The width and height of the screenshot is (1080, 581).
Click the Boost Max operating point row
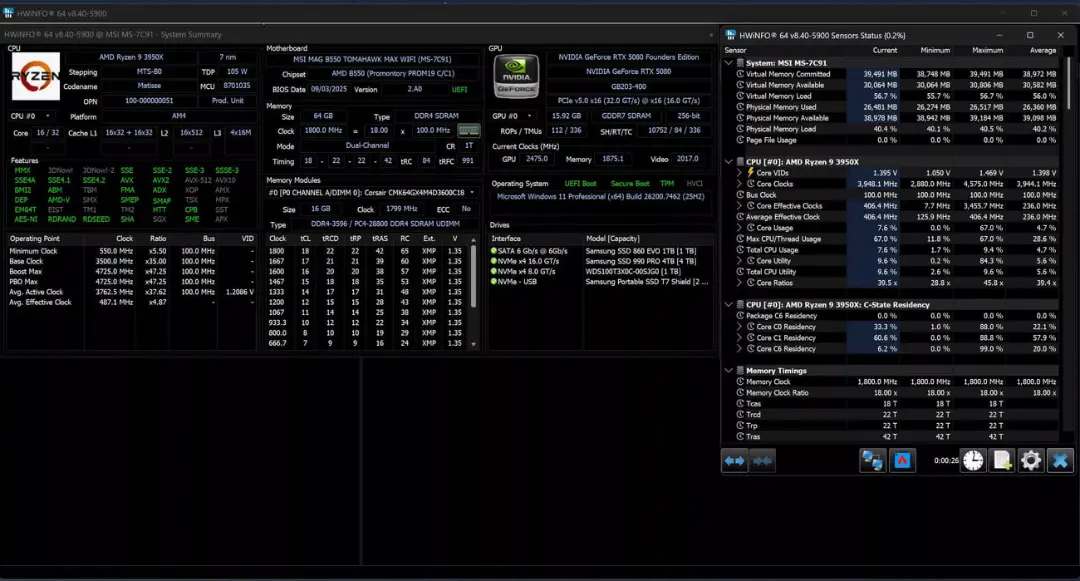[132, 271]
